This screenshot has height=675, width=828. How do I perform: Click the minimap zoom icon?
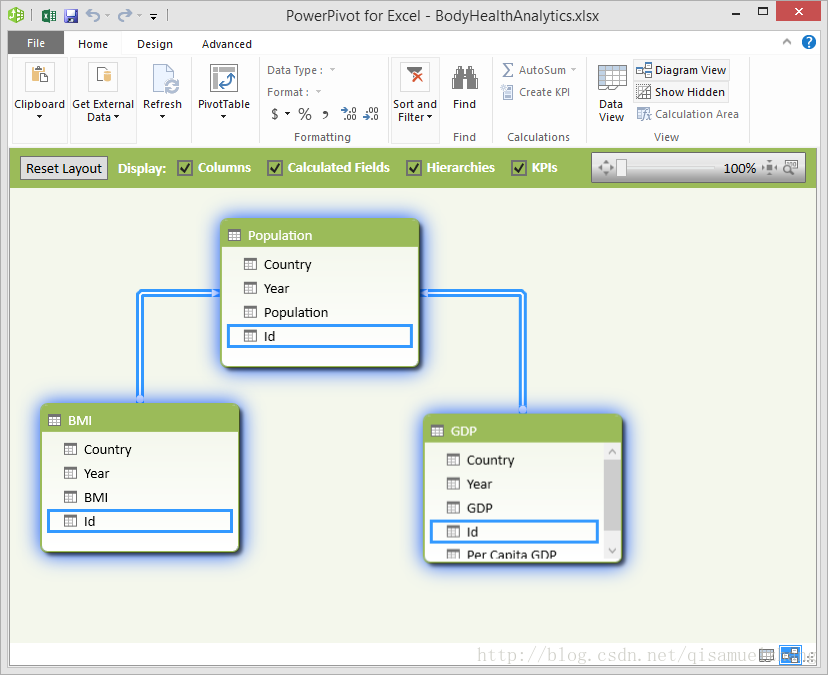[x=791, y=168]
